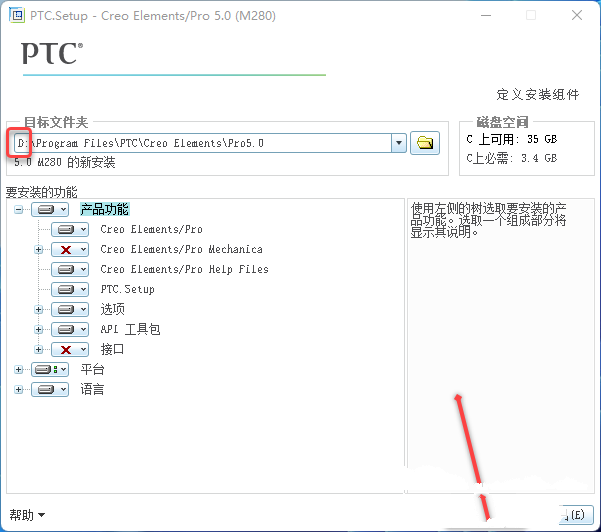Select 平台 tree label

pos(92,369)
